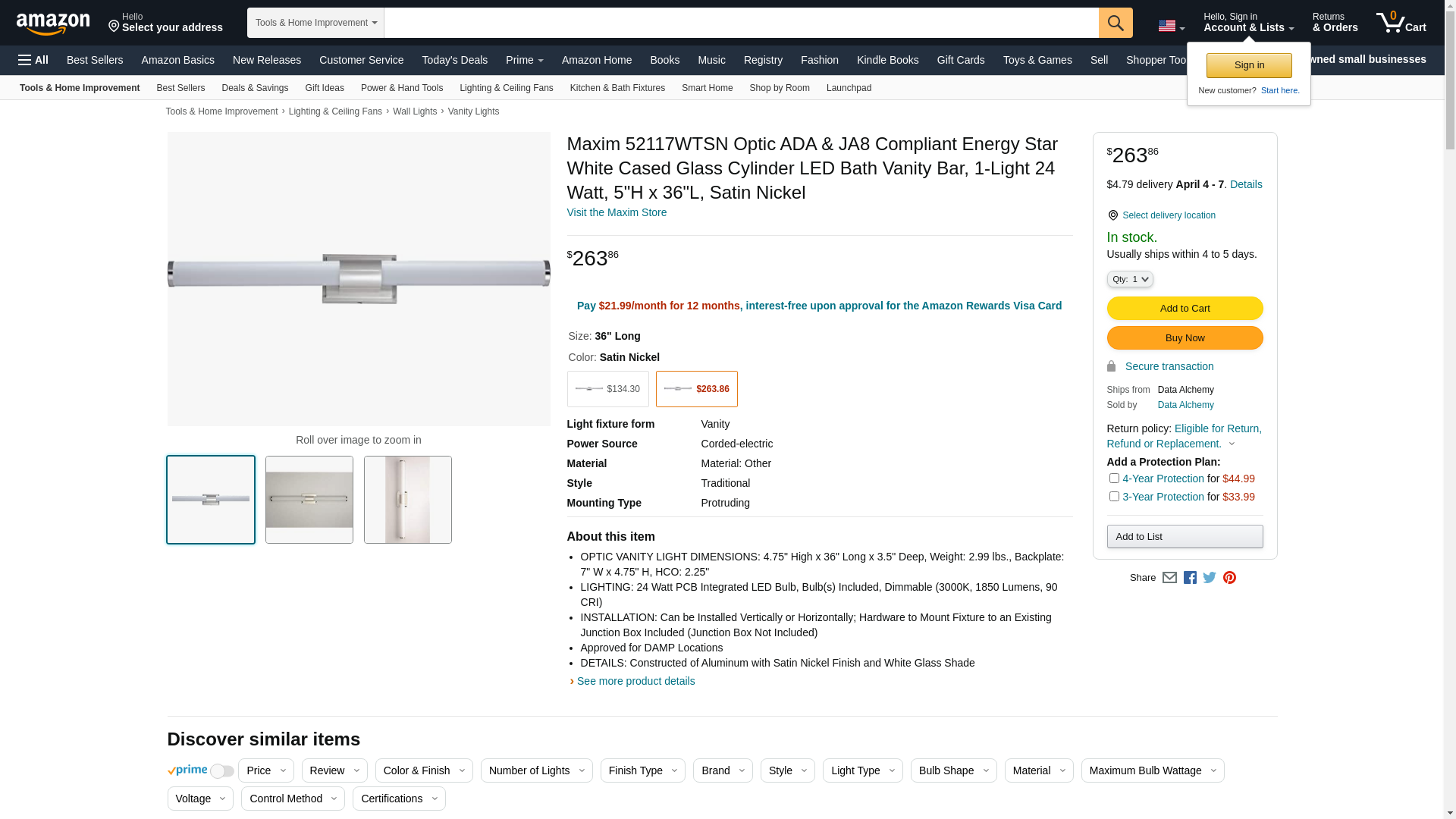
Task: Share on Facebook icon
Action: tap(1190, 578)
